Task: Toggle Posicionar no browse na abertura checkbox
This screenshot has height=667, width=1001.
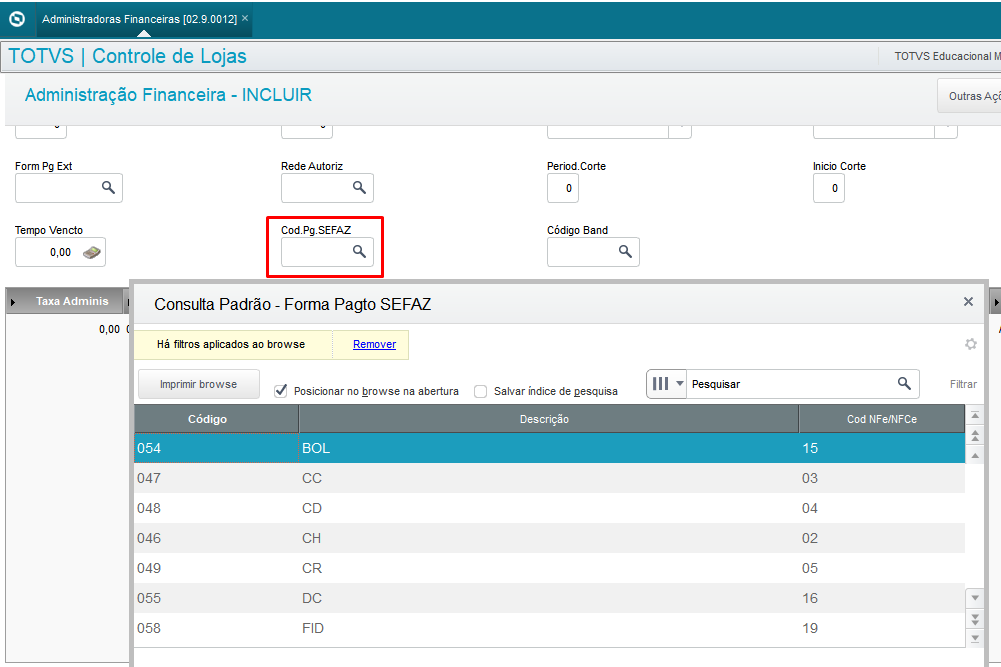Action: (x=281, y=391)
